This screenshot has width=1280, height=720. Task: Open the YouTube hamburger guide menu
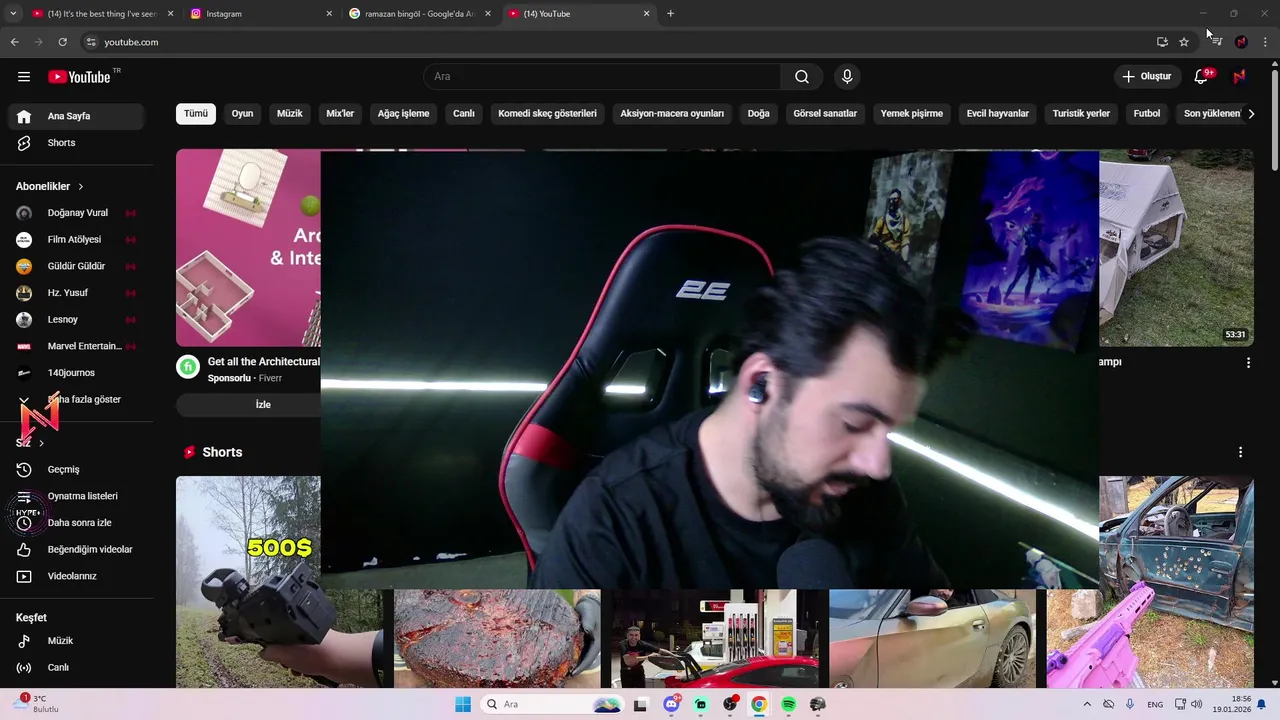click(24, 77)
